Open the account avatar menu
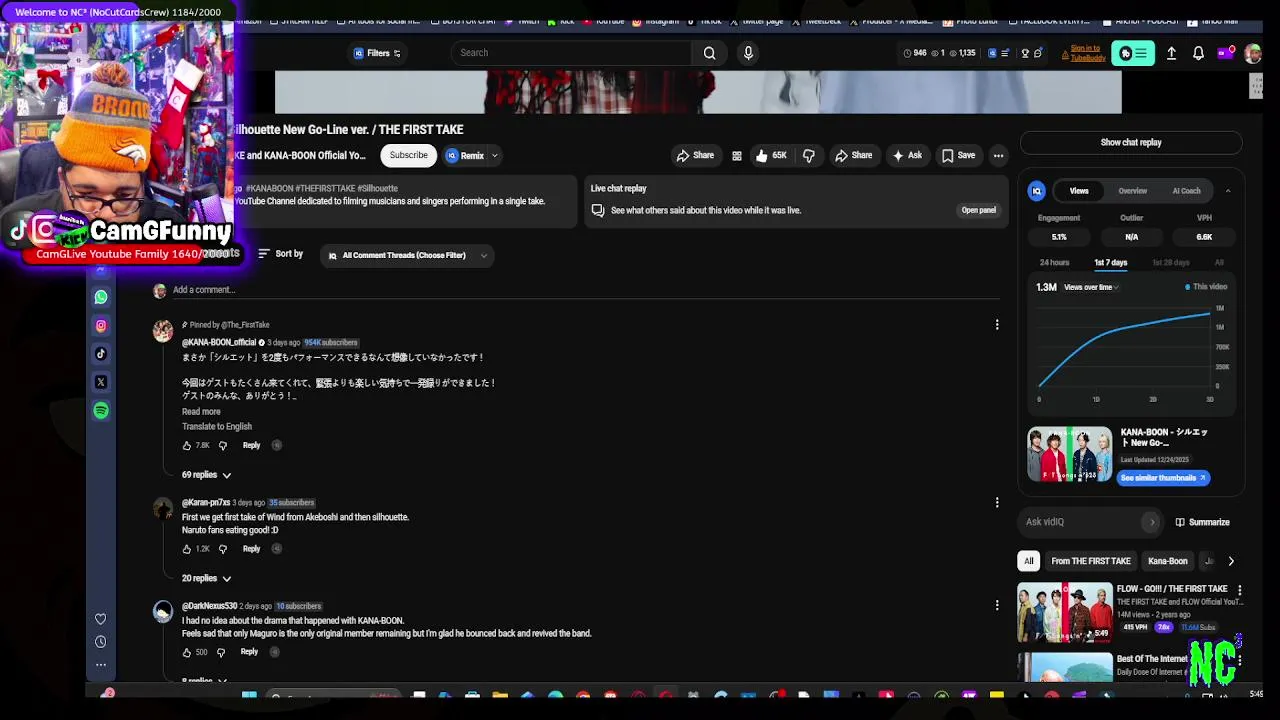This screenshot has height=720, width=1280. point(1253,54)
